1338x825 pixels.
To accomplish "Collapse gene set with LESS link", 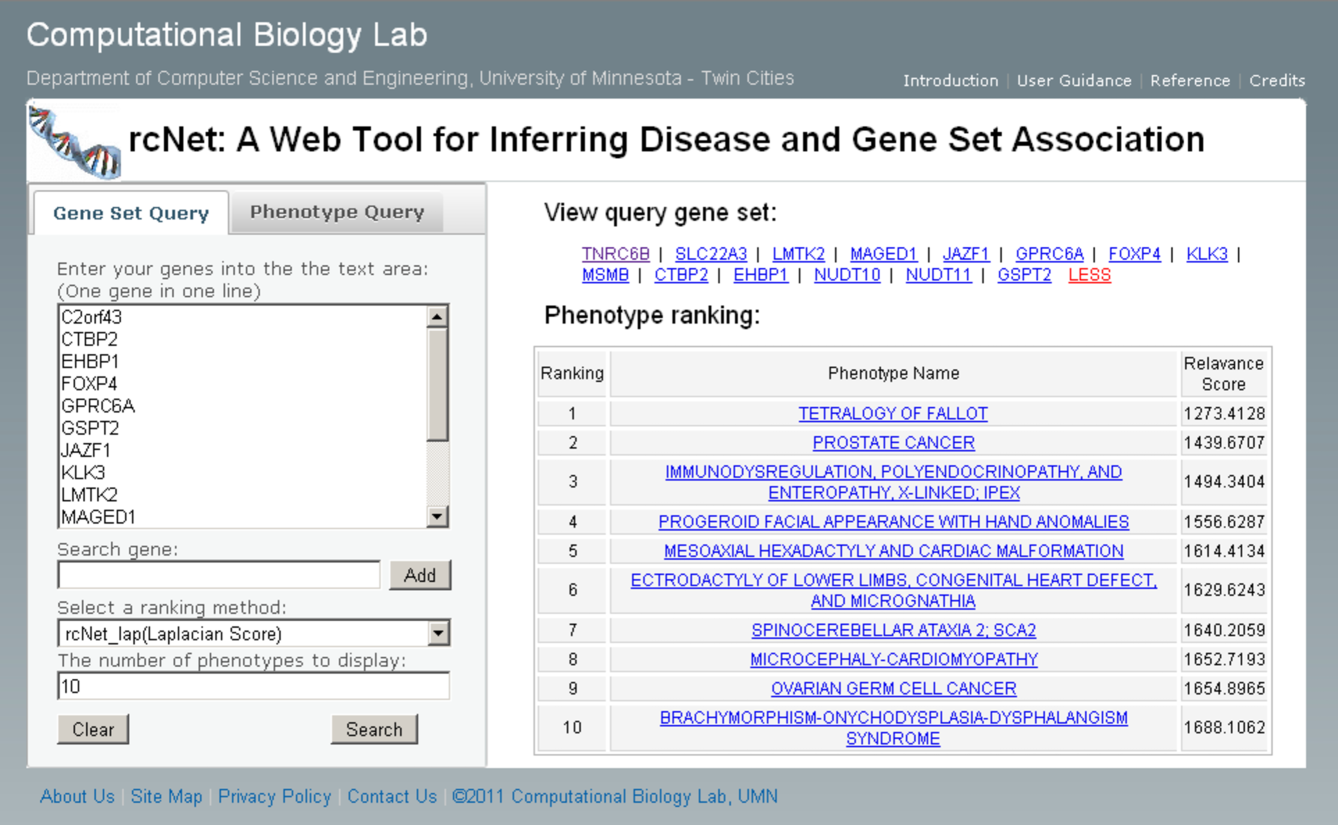I will [1089, 275].
